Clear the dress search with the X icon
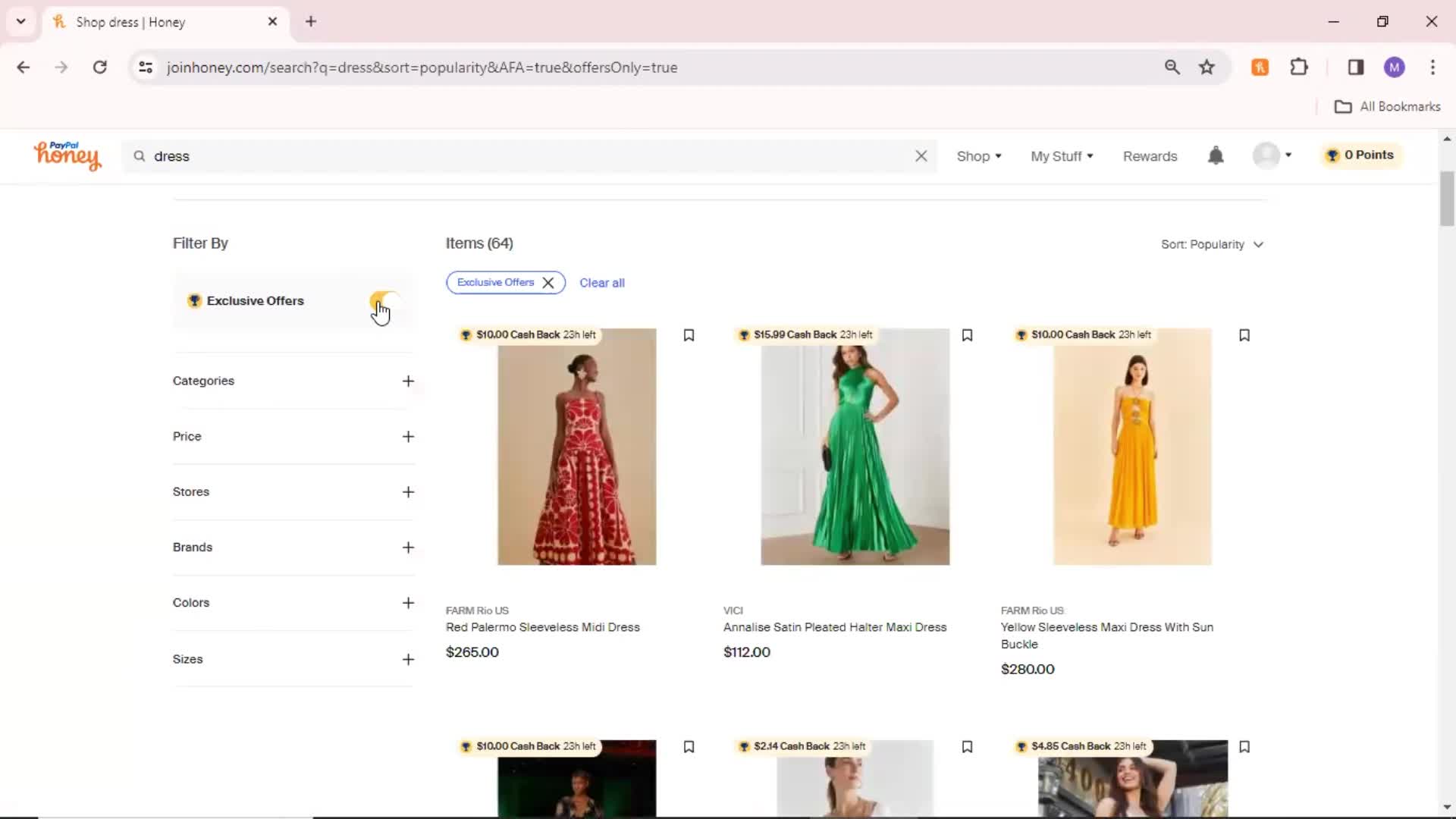Viewport: 1456px width, 819px height. [921, 156]
